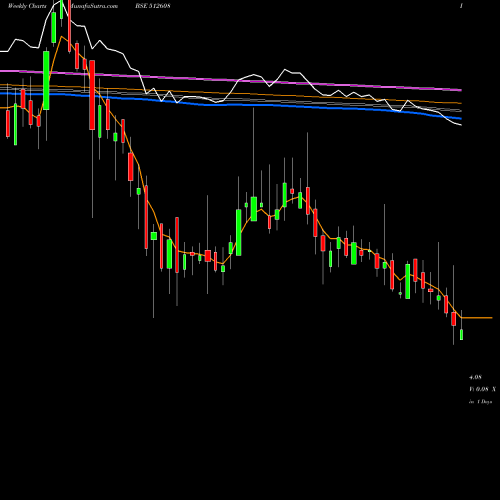Click the 'BSE 512608' symbol label
Viewport: 500px width, 500px height.
click(153, 6)
